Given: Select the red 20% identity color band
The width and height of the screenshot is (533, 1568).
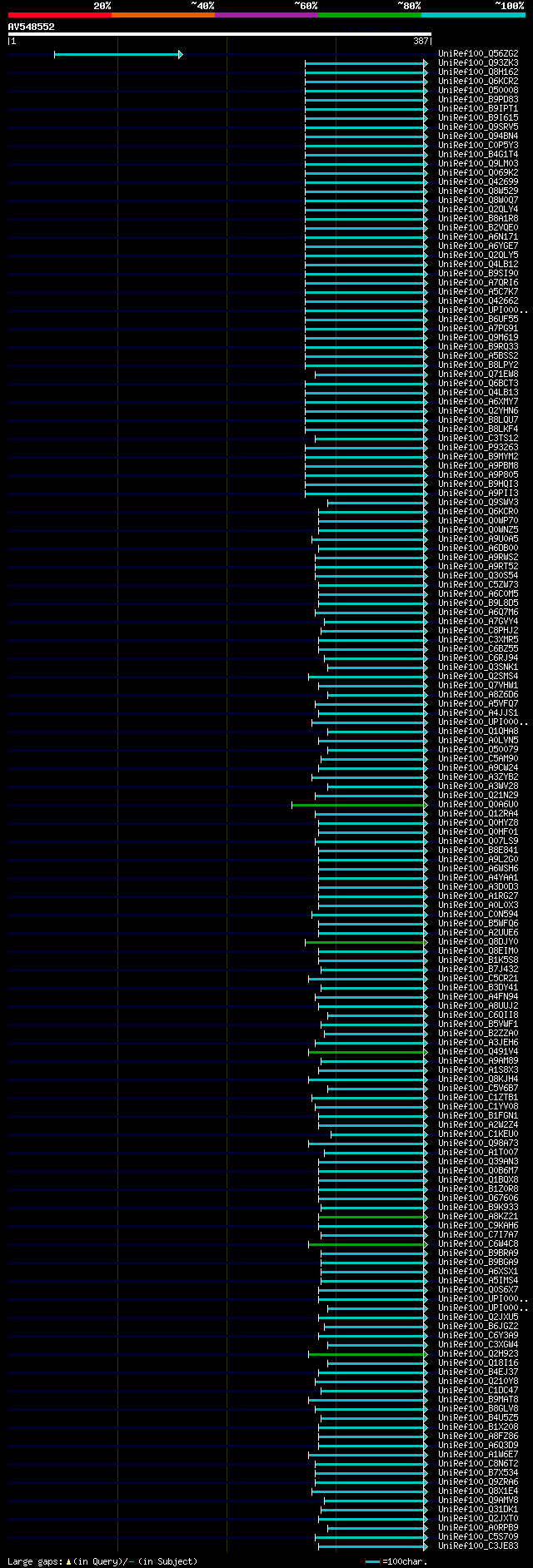Looking at the screenshot, I should click(x=60, y=15).
